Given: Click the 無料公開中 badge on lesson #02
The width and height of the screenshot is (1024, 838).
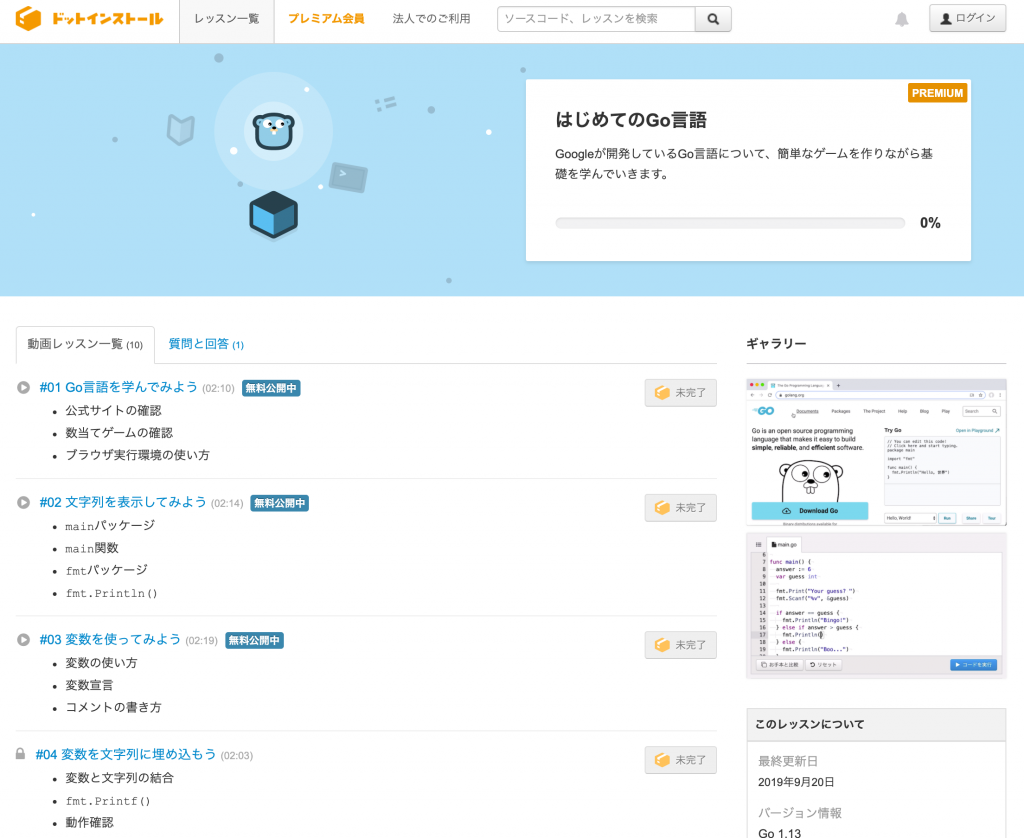Looking at the screenshot, I should click(280, 503).
